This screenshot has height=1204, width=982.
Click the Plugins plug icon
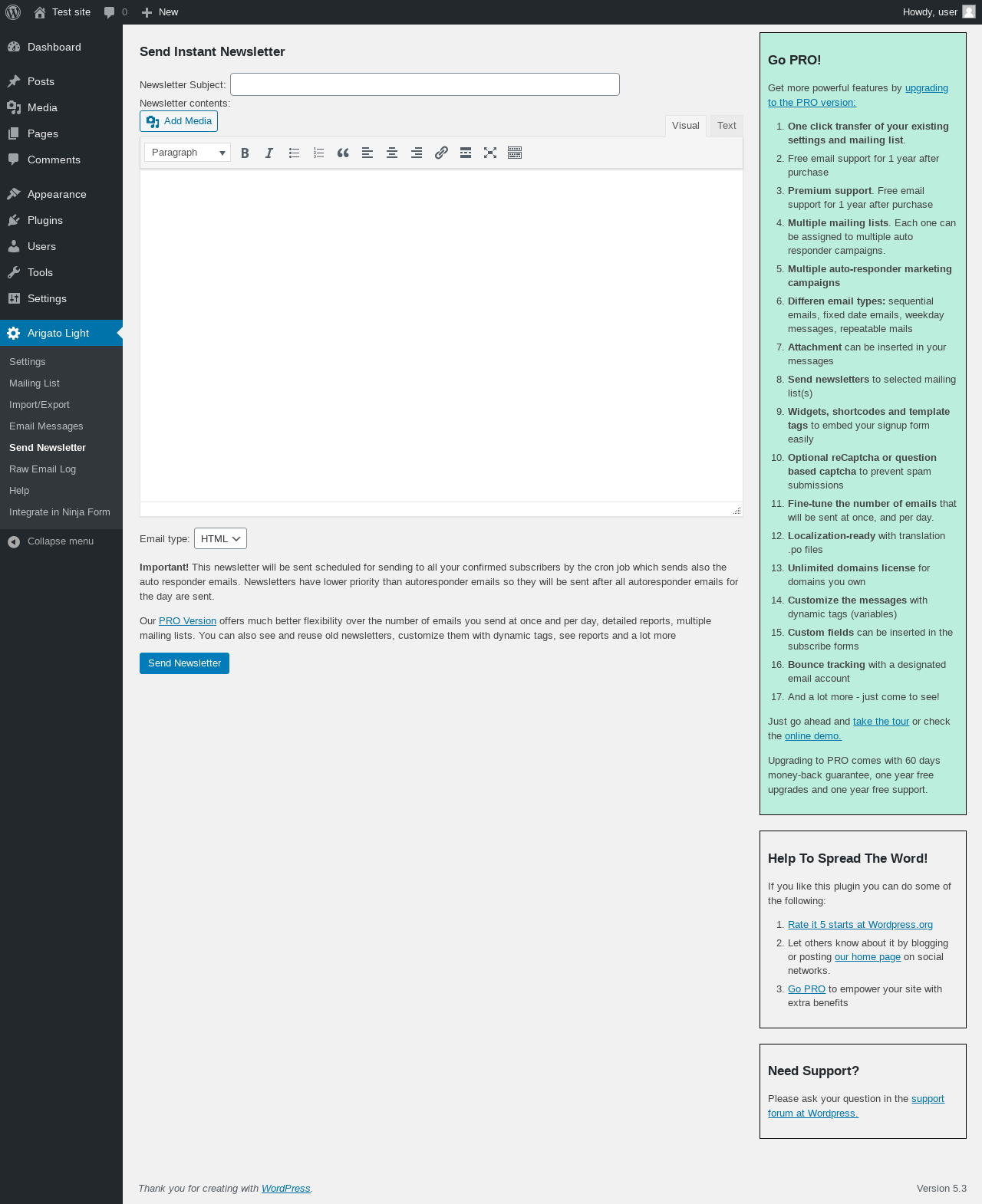pos(14,220)
